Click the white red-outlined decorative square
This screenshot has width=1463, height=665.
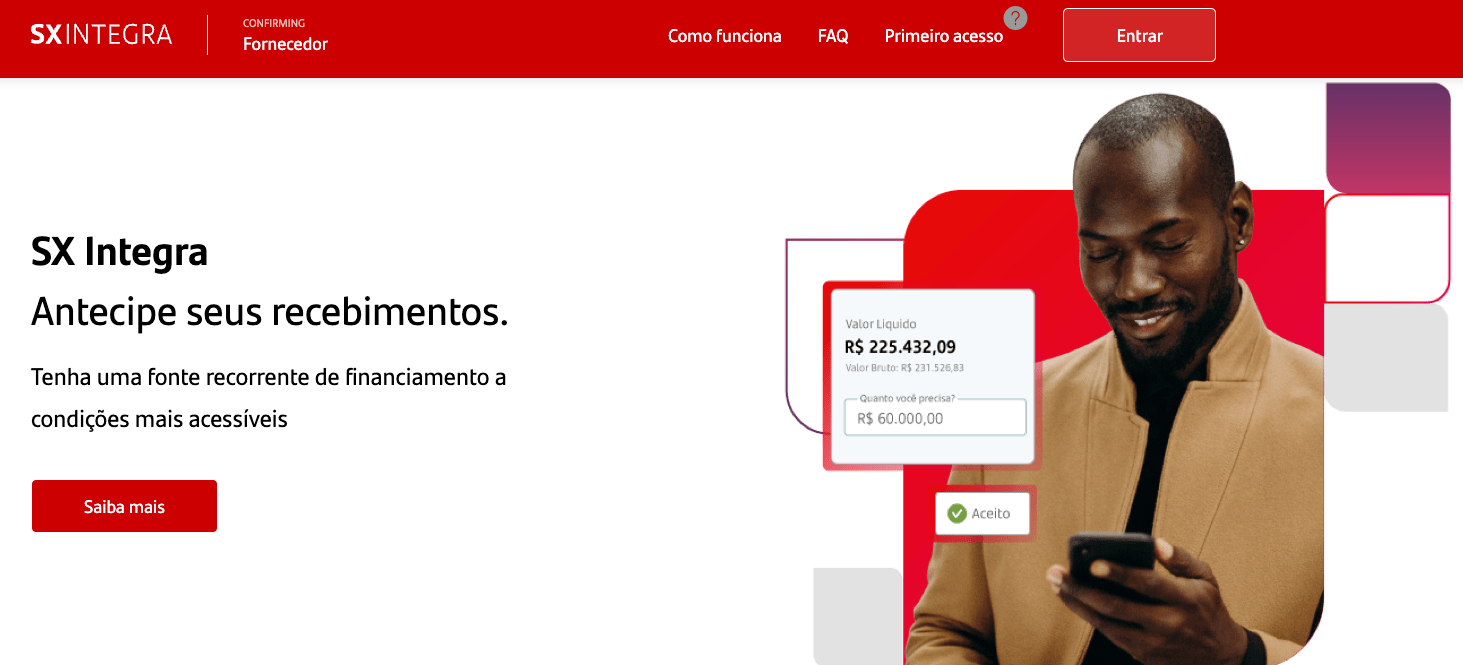[1387, 248]
